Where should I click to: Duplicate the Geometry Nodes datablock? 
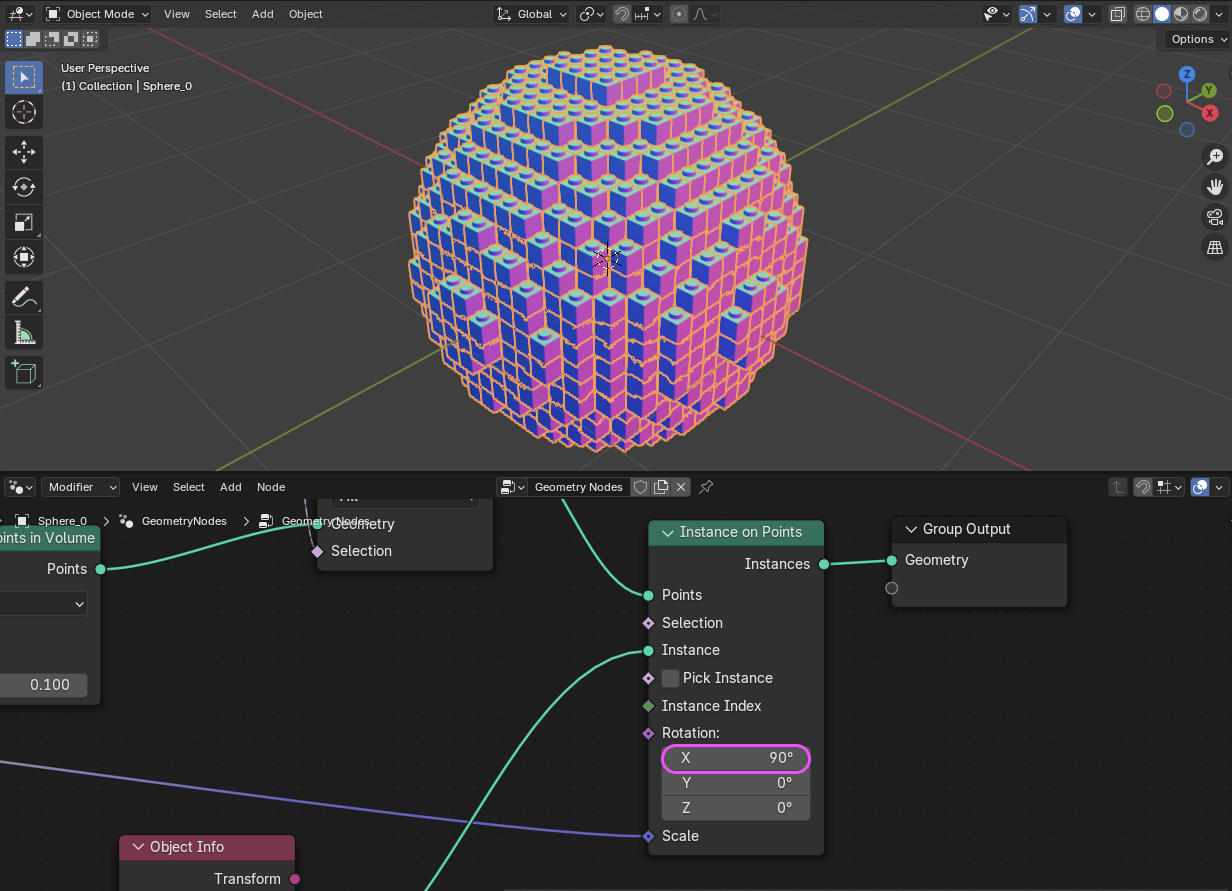661,487
